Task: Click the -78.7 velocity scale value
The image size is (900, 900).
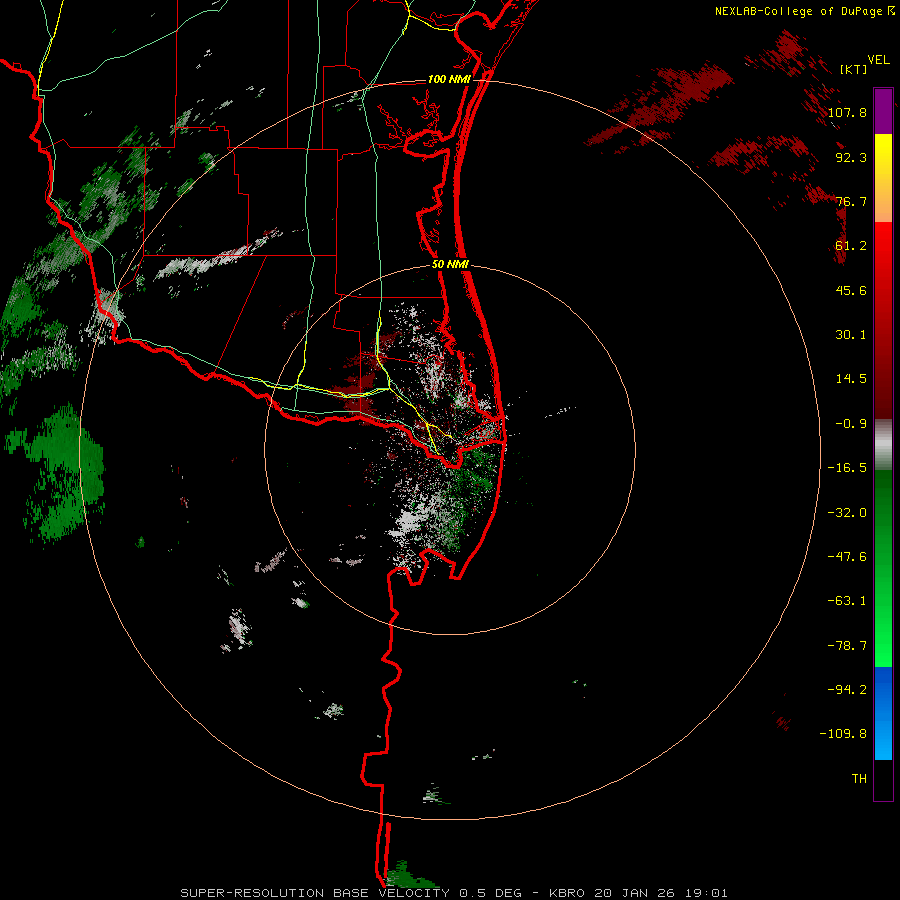Action: (x=847, y=646)
